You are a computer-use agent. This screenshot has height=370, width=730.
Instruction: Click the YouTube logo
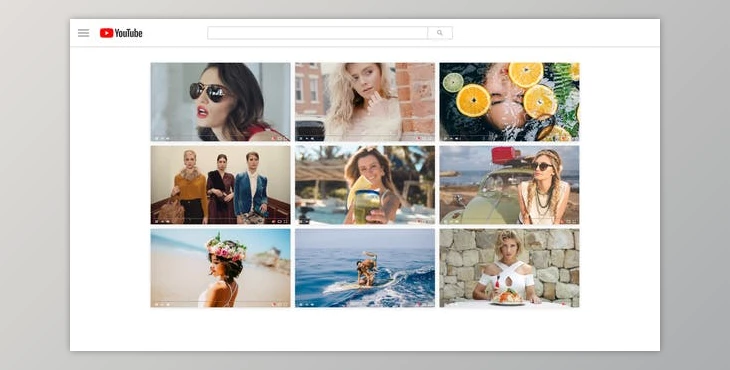(121, 33)
